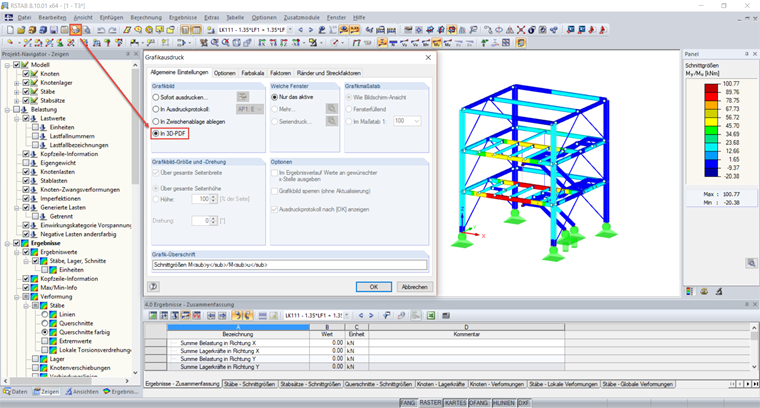Toggle the My moment results icon

(437, 43)
